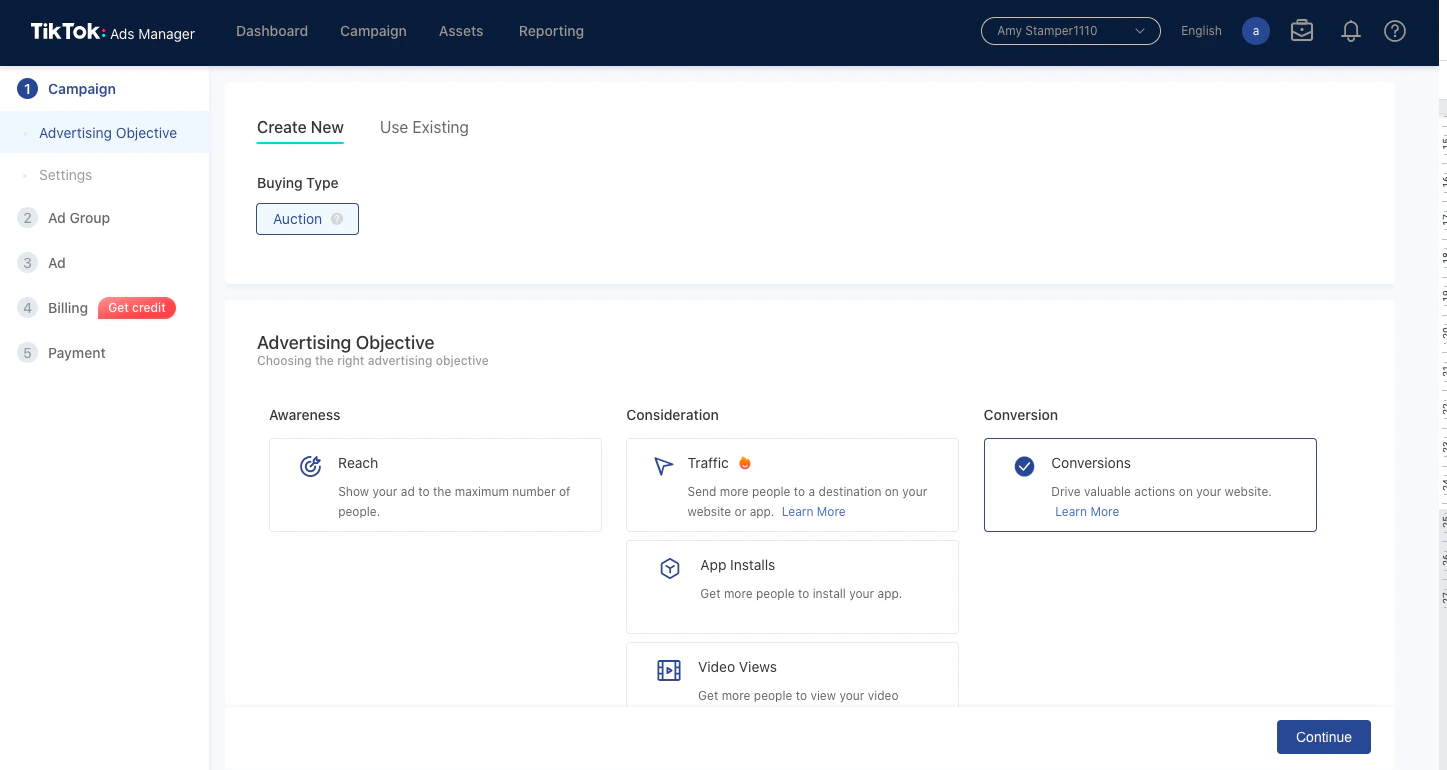
Task: Click the Reach target icon
Action: click(311, 465)
